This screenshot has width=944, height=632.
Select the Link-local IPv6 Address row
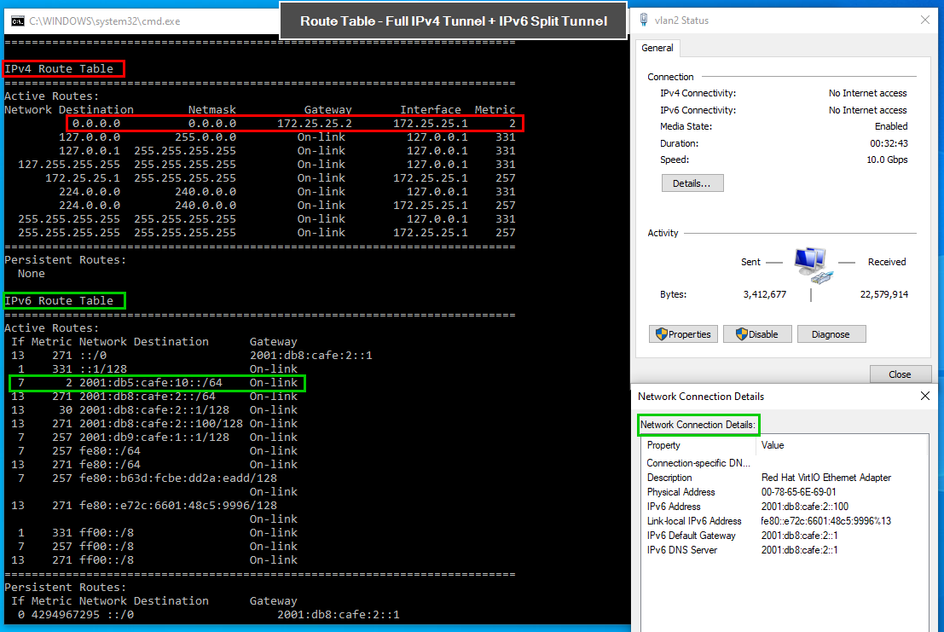click(783, 521)
